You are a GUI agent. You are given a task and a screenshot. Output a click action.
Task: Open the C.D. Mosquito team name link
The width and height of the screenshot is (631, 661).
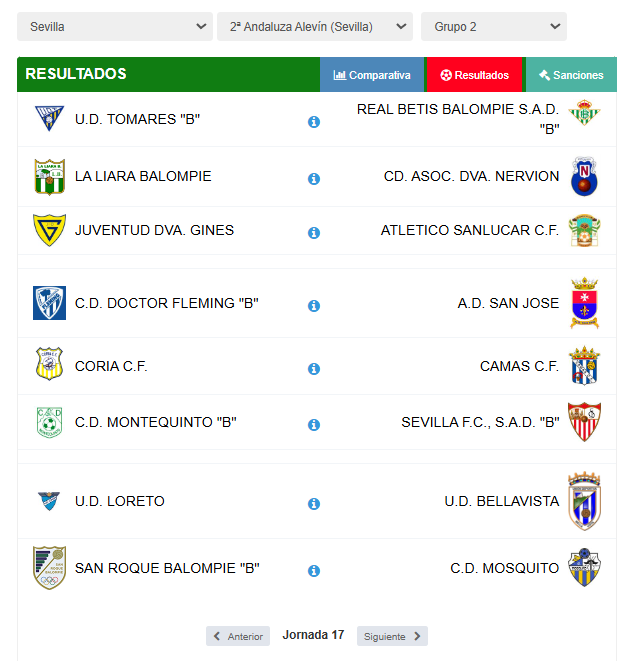pos(505,568)
